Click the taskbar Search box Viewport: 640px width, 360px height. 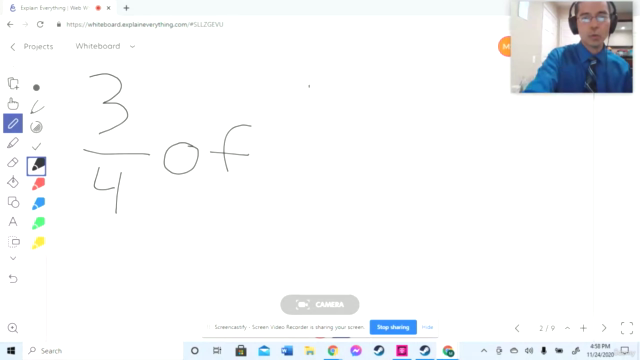coord(102,351)
